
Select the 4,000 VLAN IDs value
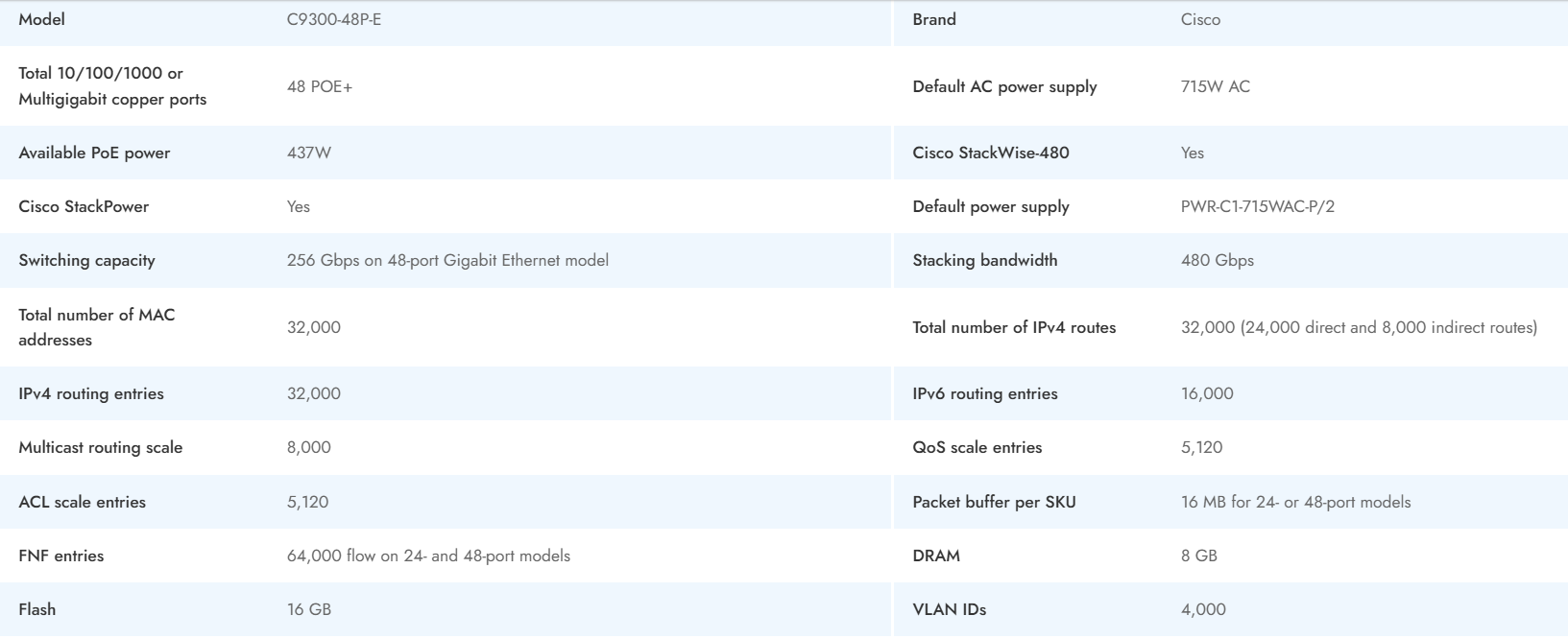(x=1203, y=609)
